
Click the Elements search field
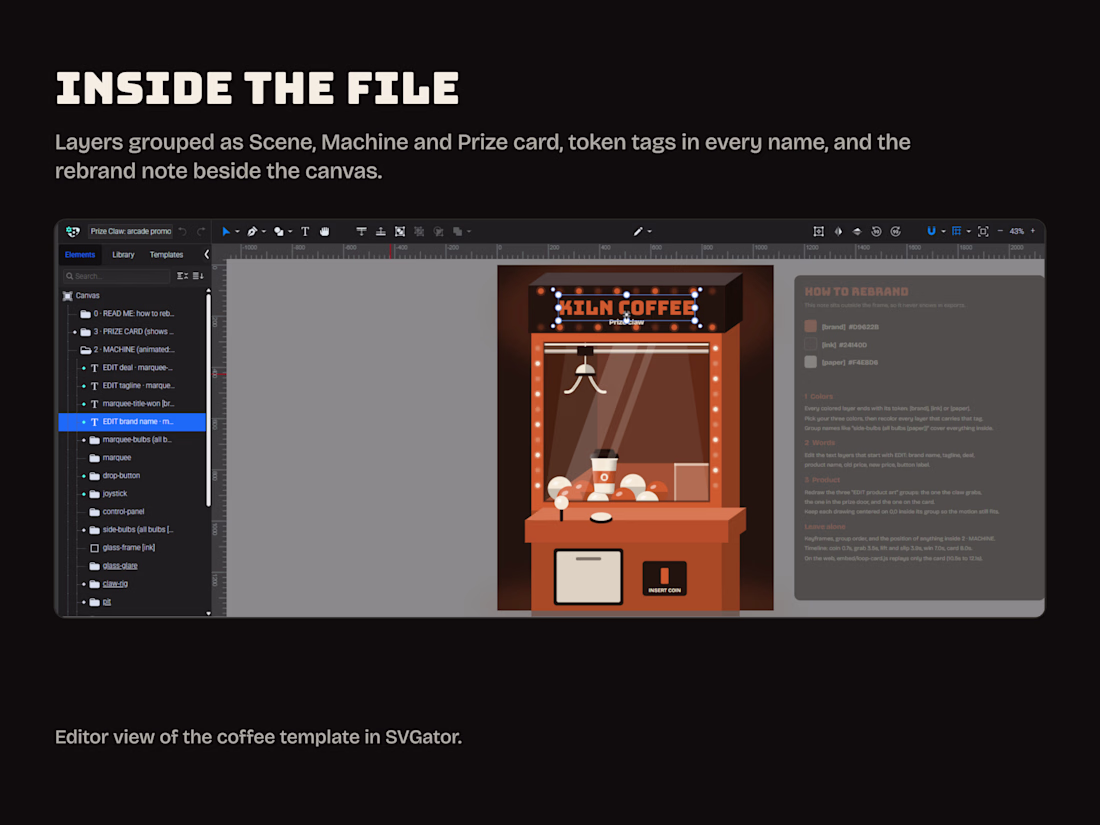pyautogui.click(x=116, y=276)
